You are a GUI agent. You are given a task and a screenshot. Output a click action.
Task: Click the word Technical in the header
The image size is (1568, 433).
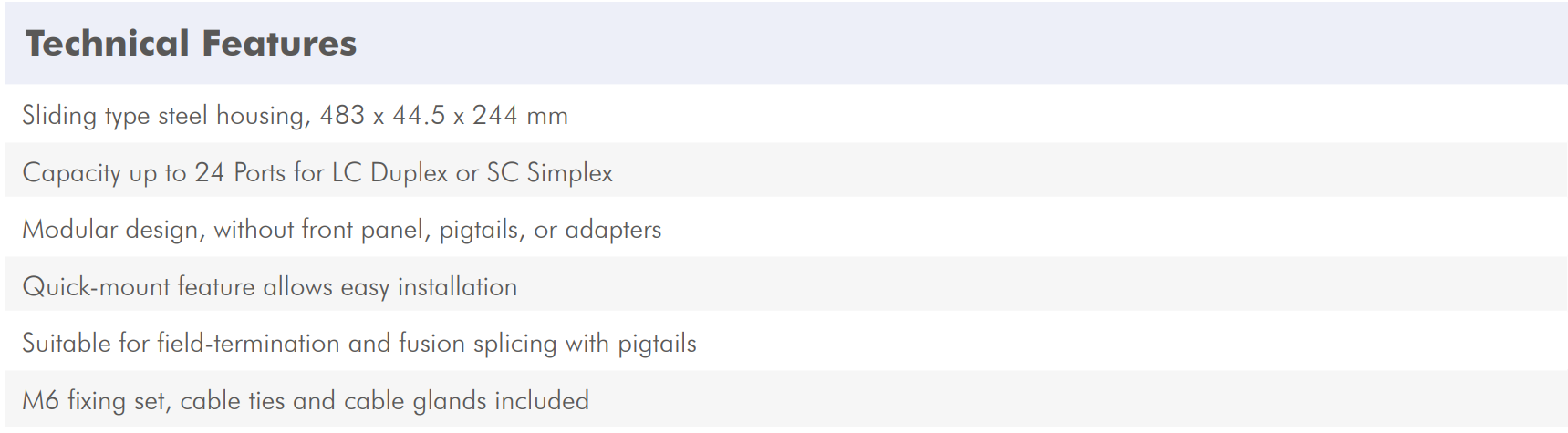pos(107,44)
